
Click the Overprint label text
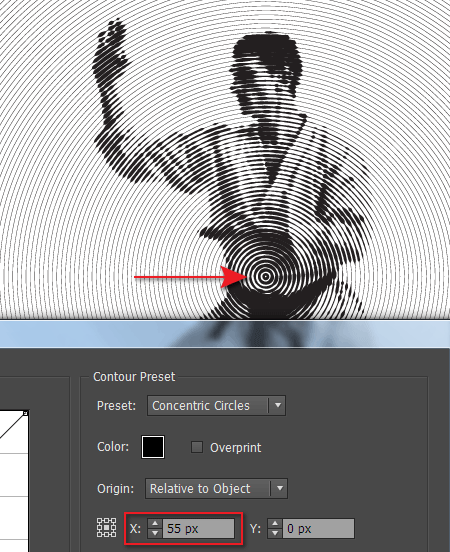[x=236, y=447]
